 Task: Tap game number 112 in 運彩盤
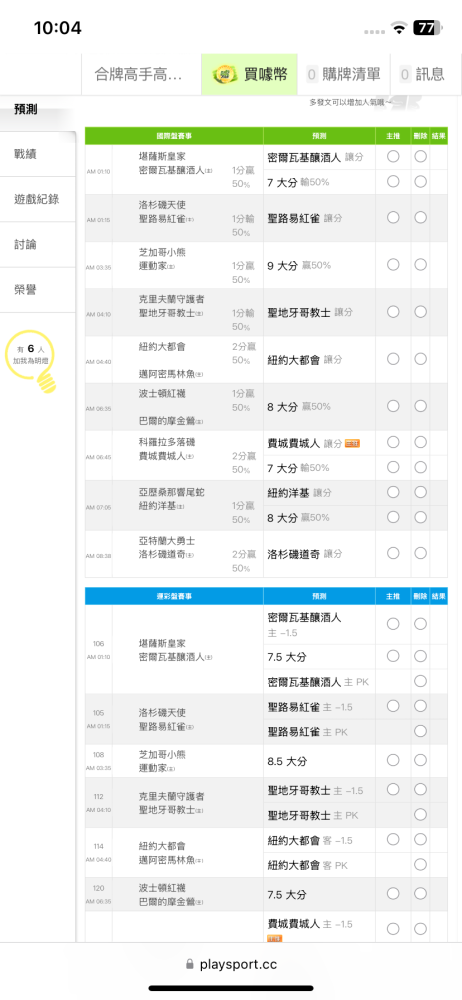(x=99, y=796)
